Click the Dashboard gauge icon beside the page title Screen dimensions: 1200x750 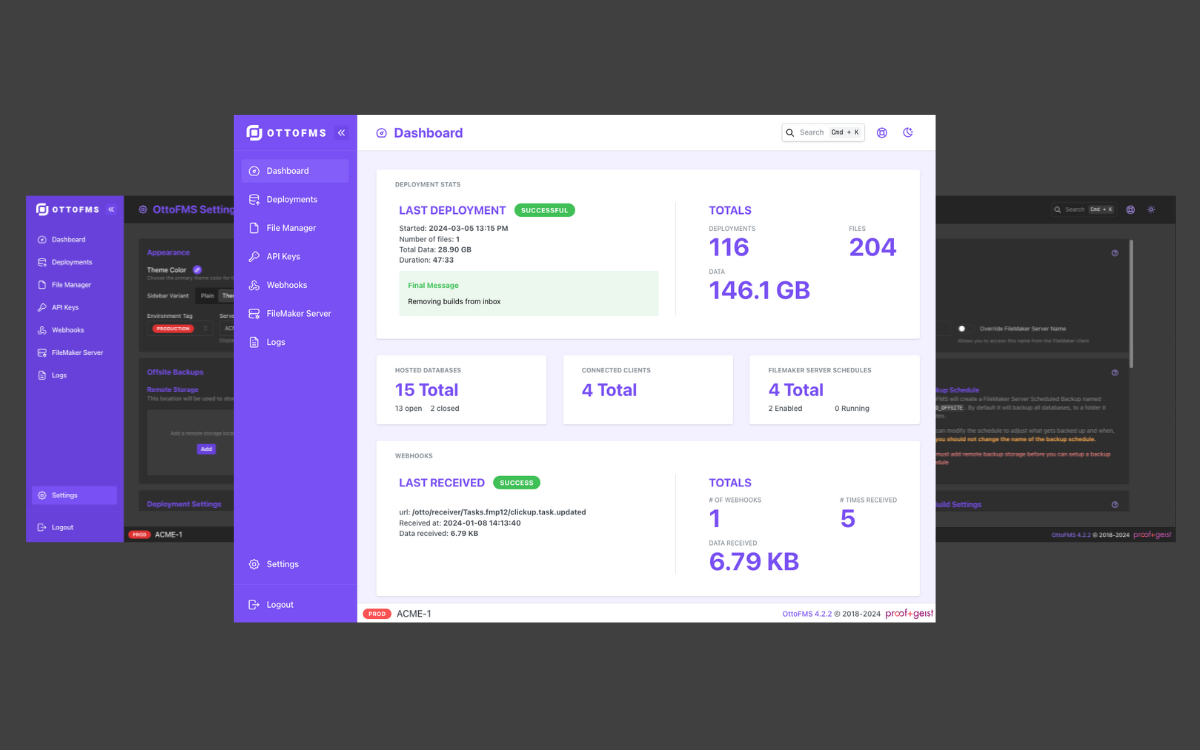click(x=381, y=133)
